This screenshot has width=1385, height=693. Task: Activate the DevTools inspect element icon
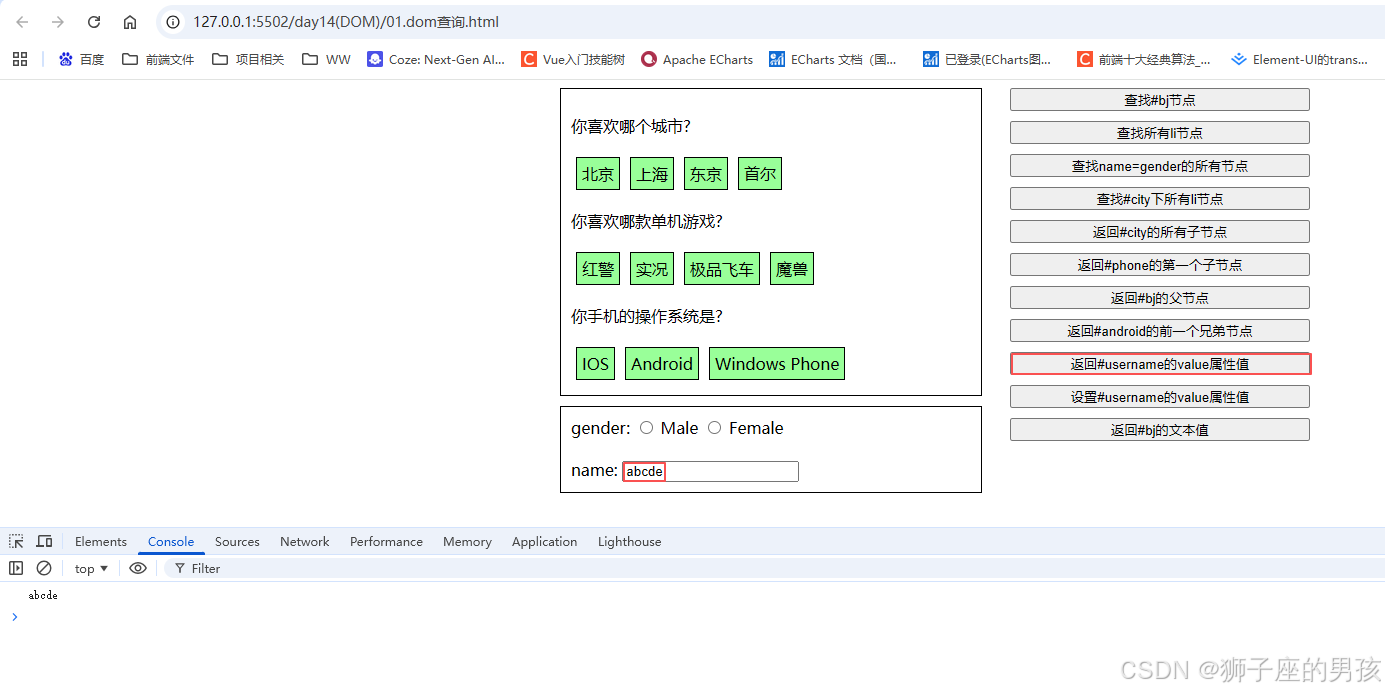pyautogui.click(x=17, y=541)
